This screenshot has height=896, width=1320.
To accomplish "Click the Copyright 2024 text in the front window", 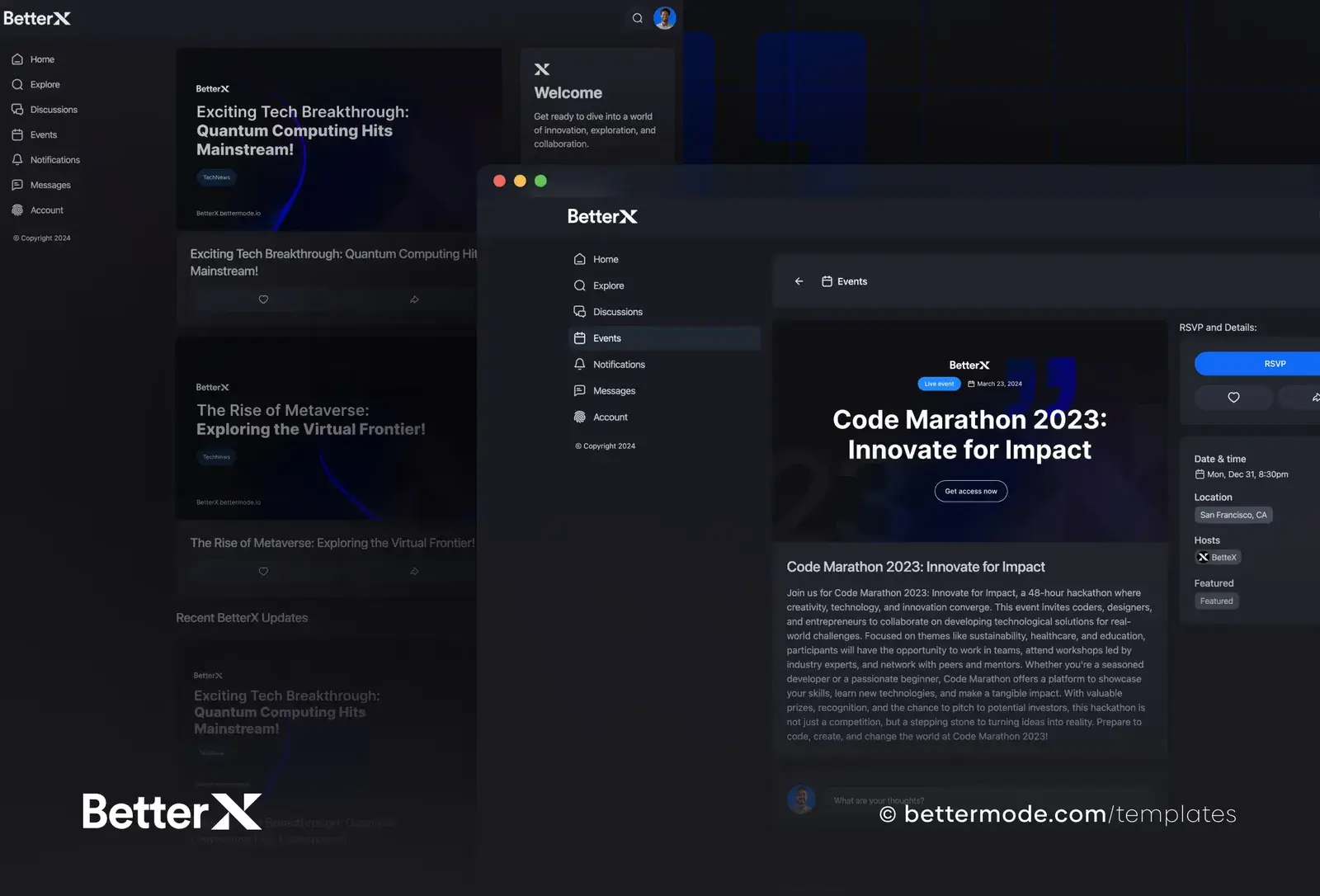I will click(605, 446).
